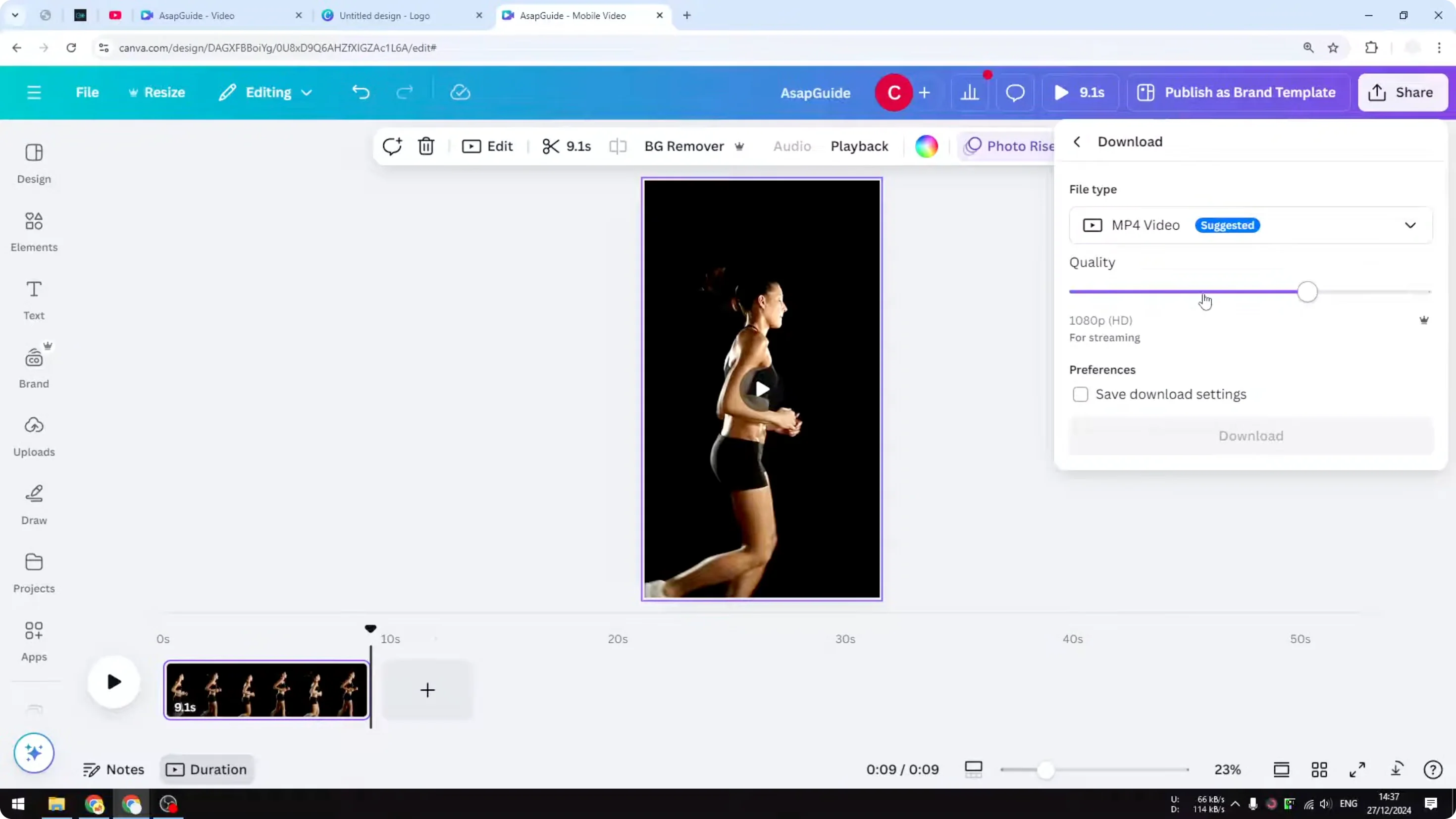Open the Elements panel
The width and height of the screenshot is (1456, 819).
click(33, 232)
